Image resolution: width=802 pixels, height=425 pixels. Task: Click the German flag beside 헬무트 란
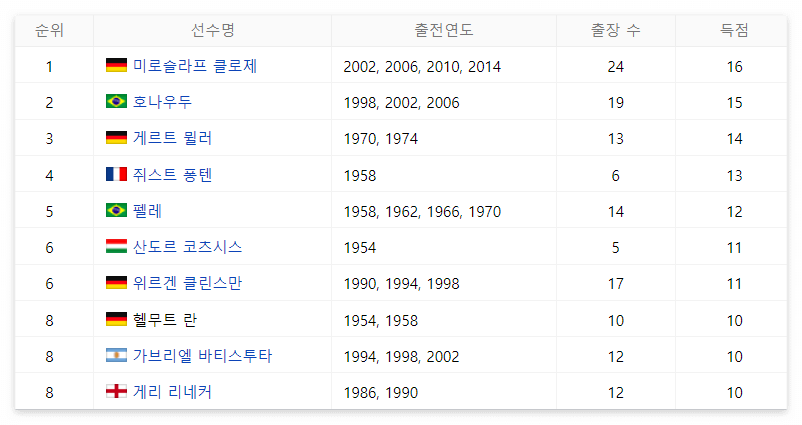(116, 319)
